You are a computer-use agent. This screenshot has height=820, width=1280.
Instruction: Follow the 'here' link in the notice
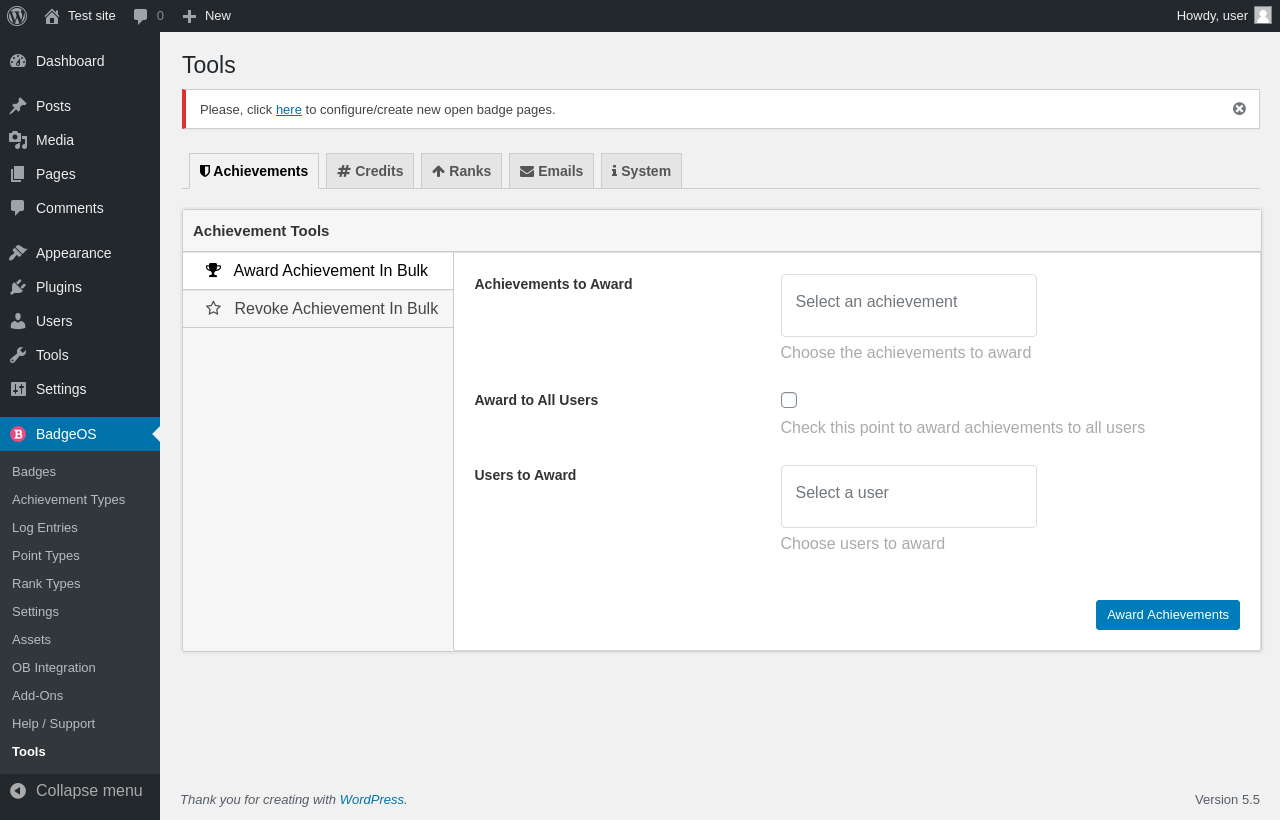click(x=288, y=110)
